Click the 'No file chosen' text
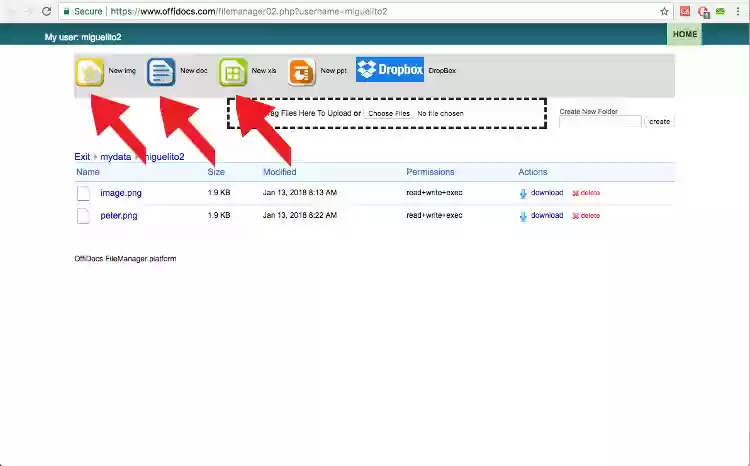Image resolution: width=750 pixels, height=466 pixels. (x=440, y=113)
